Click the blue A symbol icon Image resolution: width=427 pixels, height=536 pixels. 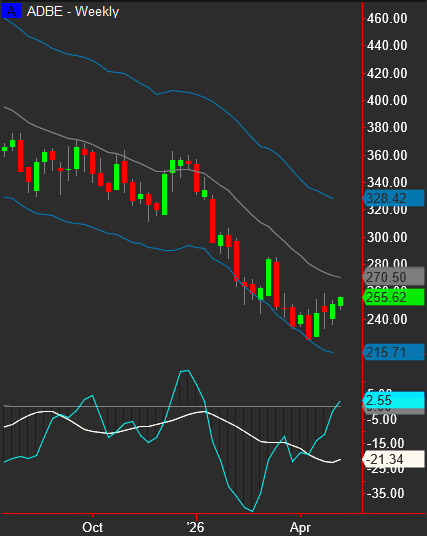click(x=11, y=11)
